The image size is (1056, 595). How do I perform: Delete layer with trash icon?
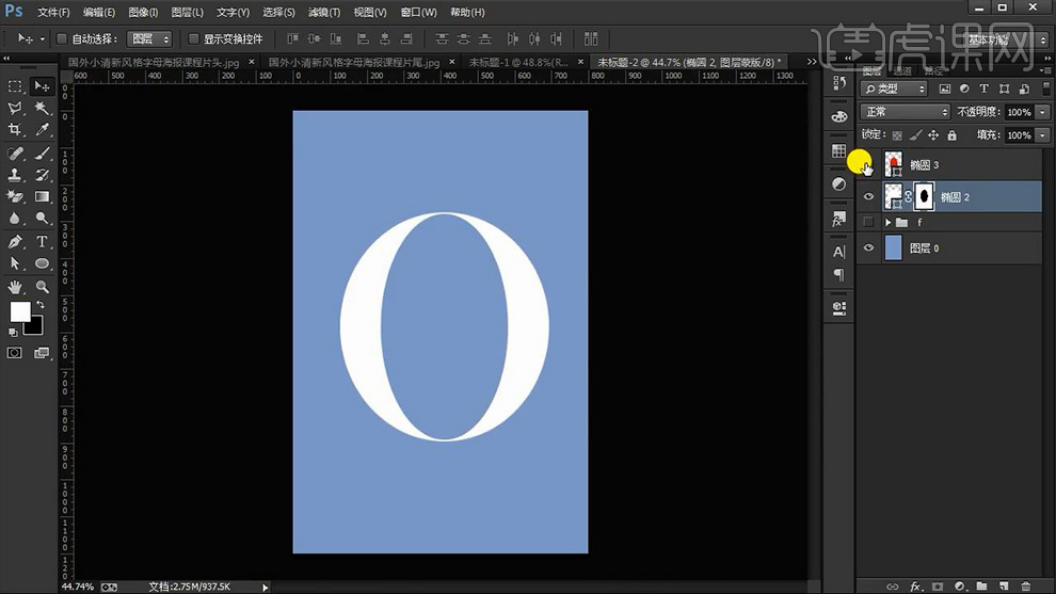(x=1026, y=586)
